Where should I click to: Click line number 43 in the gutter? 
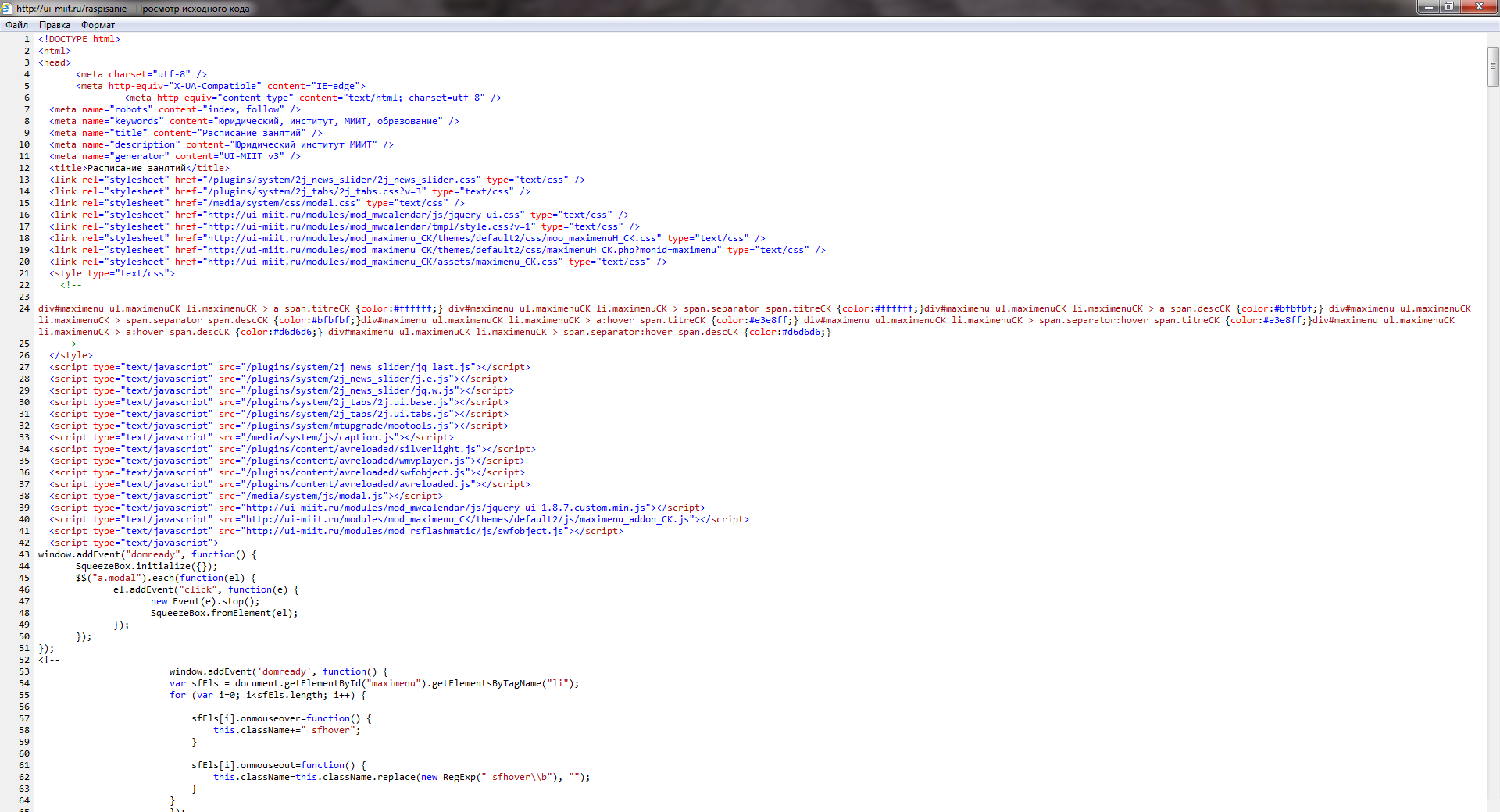24,554
